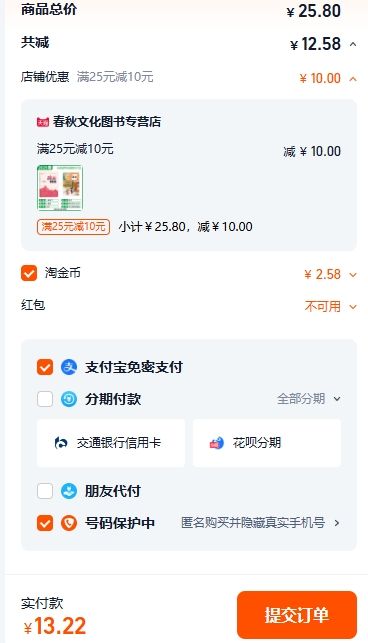Disable the 号码保护中 checkbox
The width and height of the screenshot is (368, 643).
[45, 523]
